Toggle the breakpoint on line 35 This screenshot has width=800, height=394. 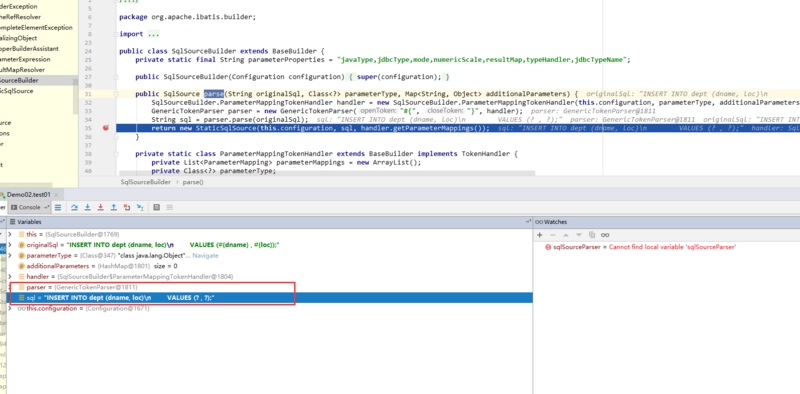[x=106, y=128]
